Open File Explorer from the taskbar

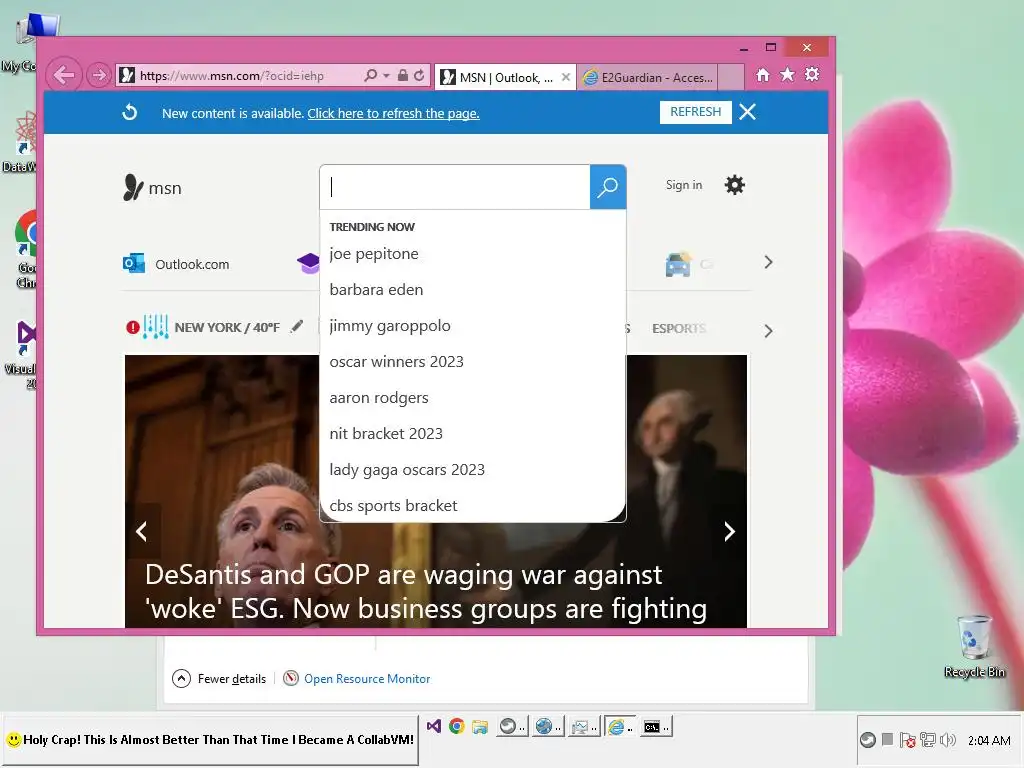coord(480,726)
